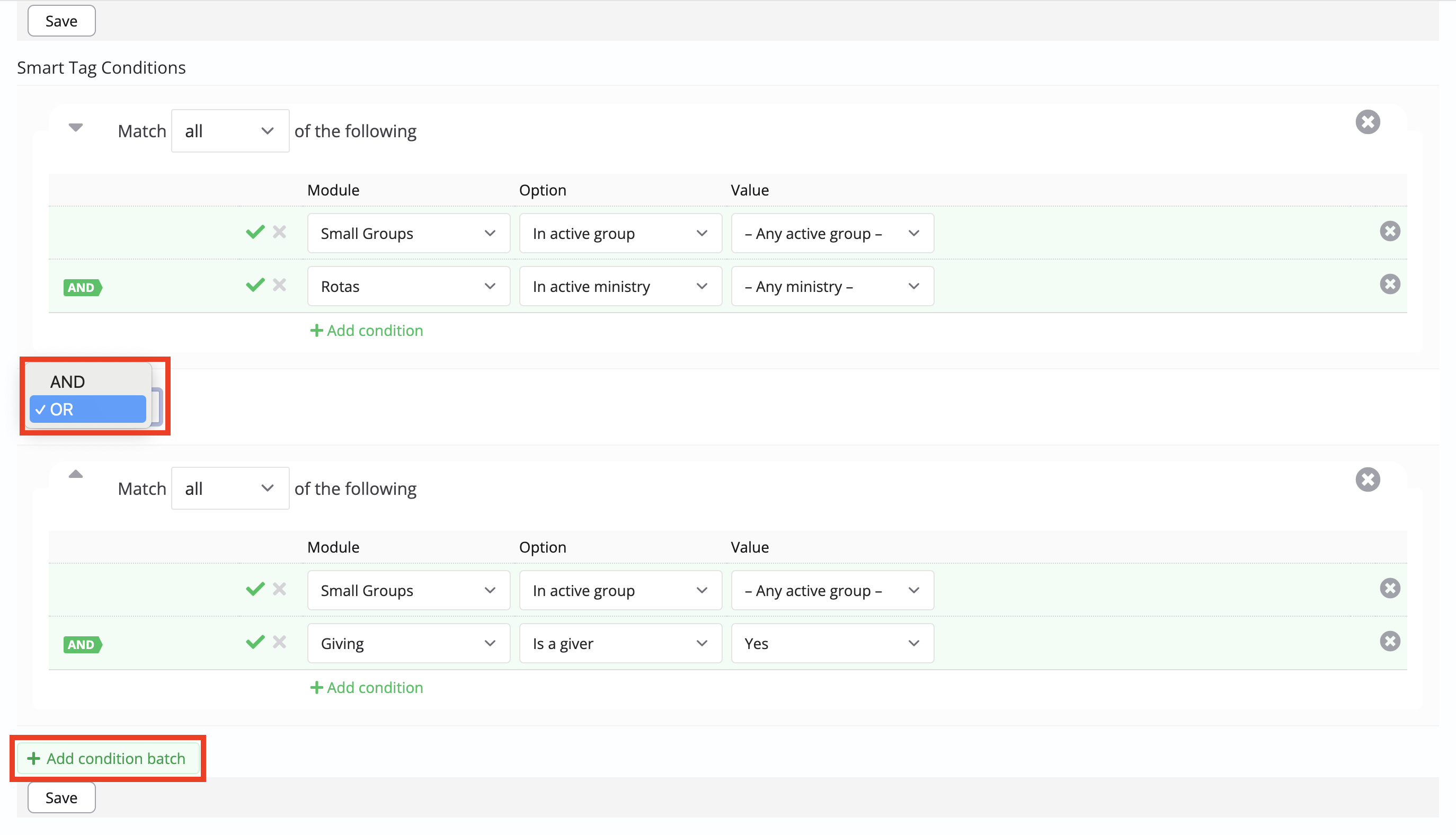Open Match dropdown in second batch
1456x835 pixels.
[230, 488]
